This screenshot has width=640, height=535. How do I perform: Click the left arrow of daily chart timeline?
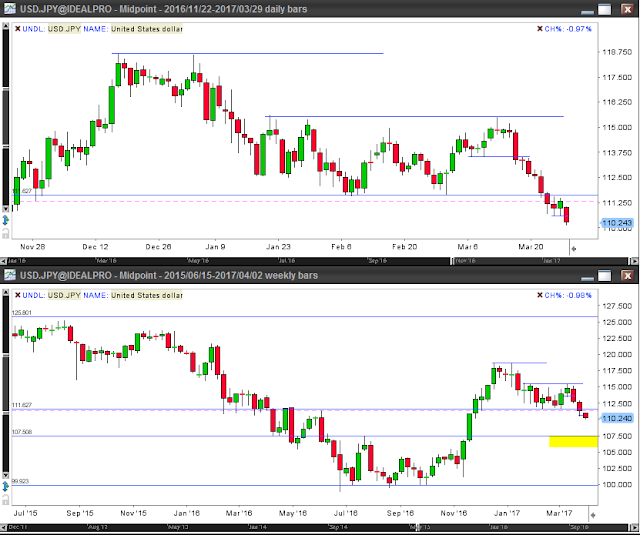coord(3,261)
